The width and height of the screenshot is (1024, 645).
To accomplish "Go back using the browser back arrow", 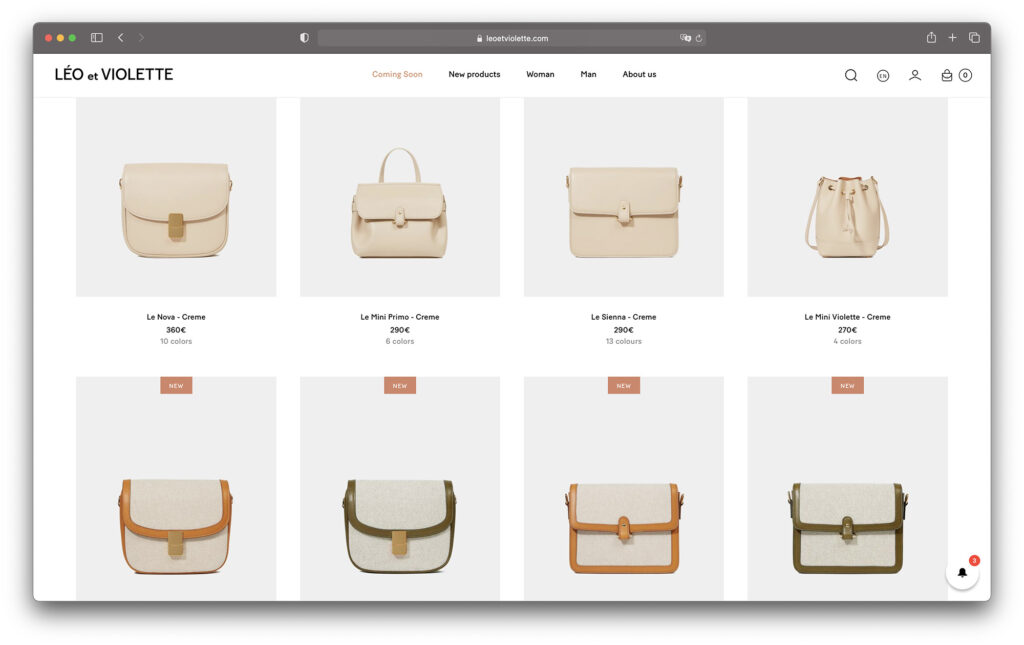I will click(x=121, y=38).
